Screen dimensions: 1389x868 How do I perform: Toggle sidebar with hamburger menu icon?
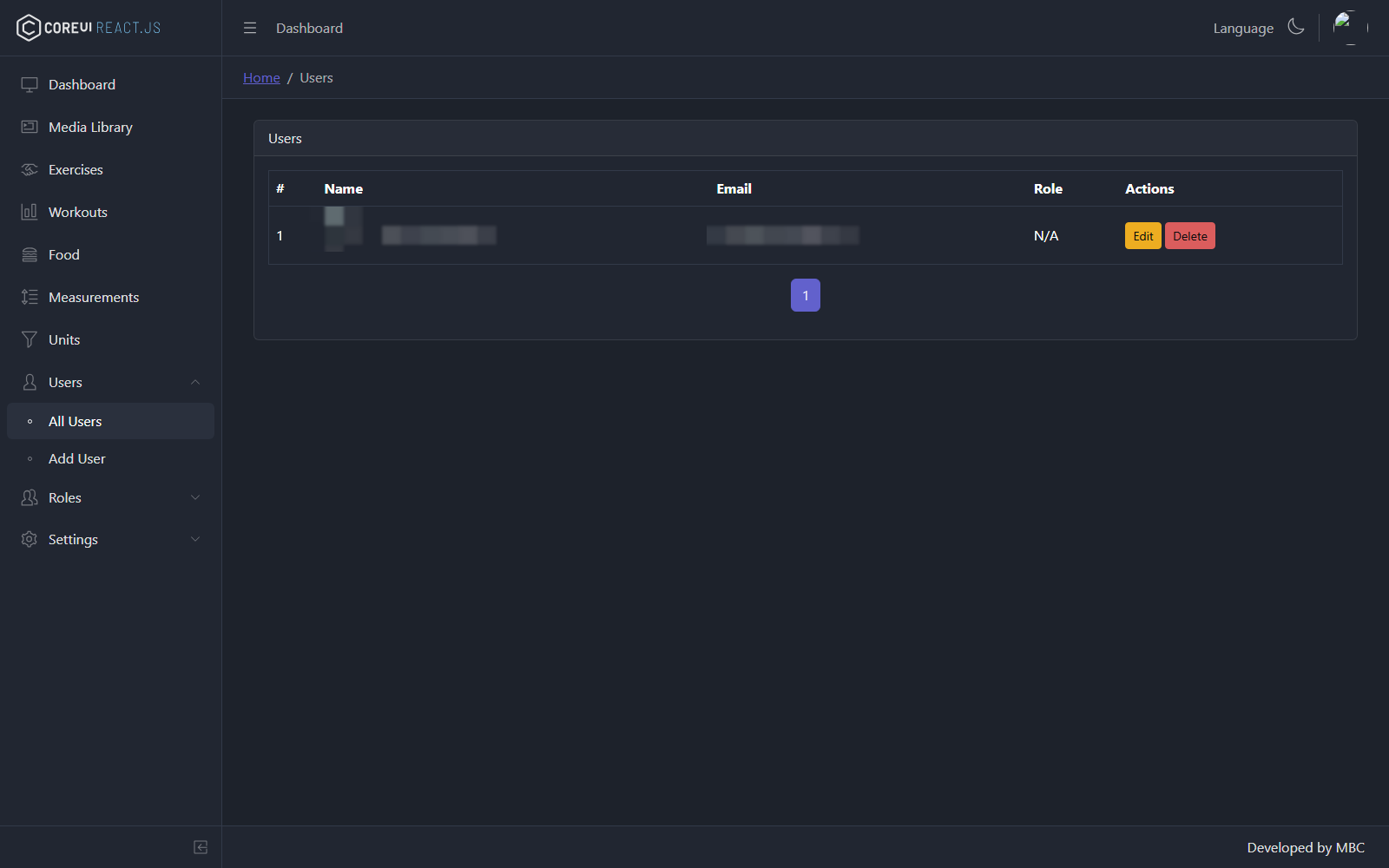tap(250, 28)
